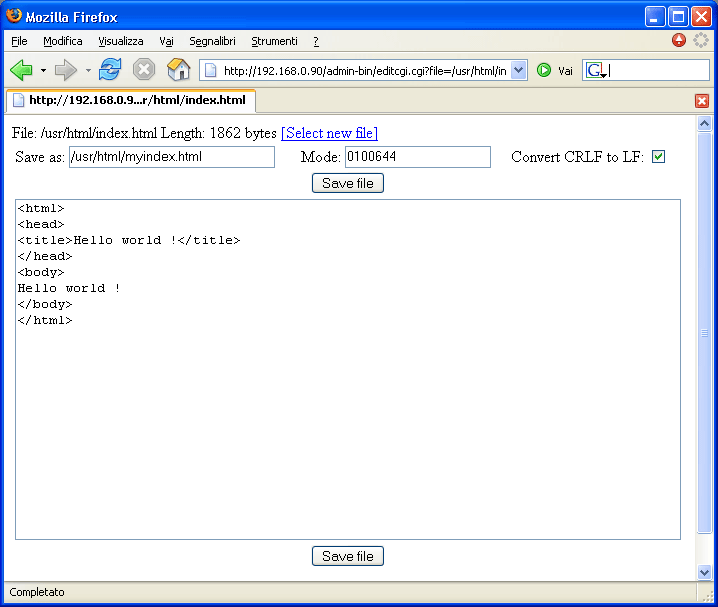This screenshot has width=718, height=607.
Task: Minimize the Firefox window
Action: click(x=655, y=17)
